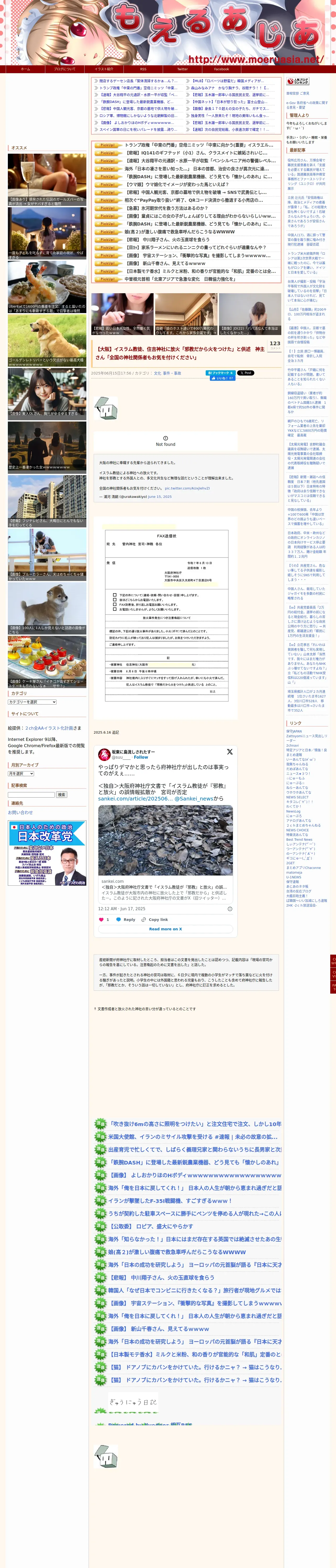
Task: Click Read more on X button
Action: coord(165,929)
